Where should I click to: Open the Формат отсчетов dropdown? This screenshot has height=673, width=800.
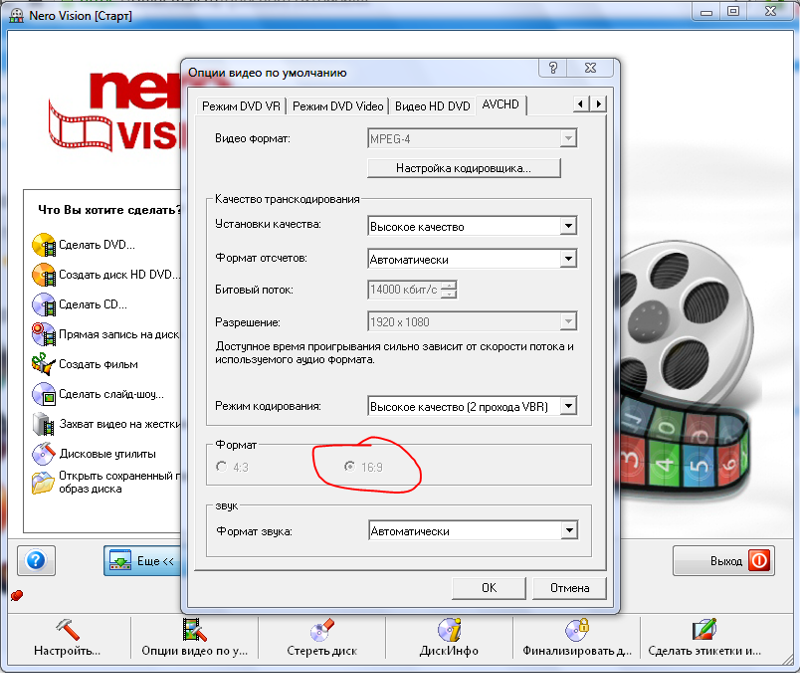(568, 259)
